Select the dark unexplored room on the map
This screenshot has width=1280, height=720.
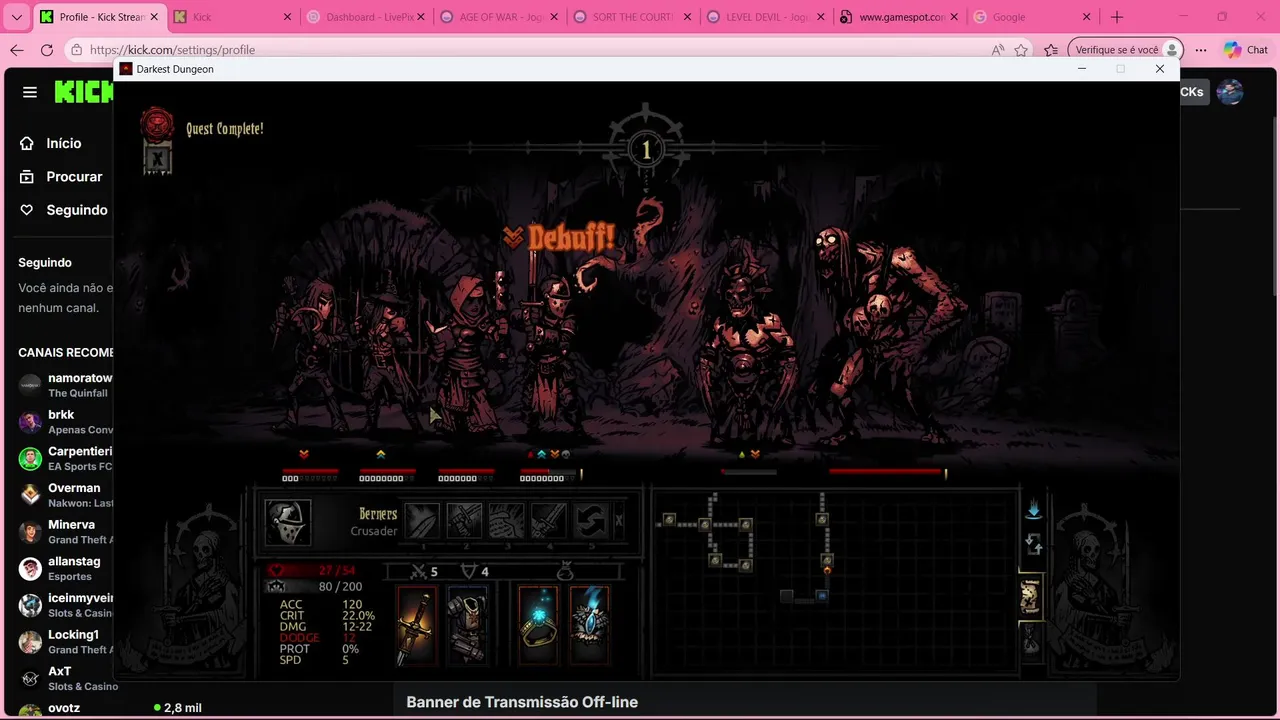787,596
